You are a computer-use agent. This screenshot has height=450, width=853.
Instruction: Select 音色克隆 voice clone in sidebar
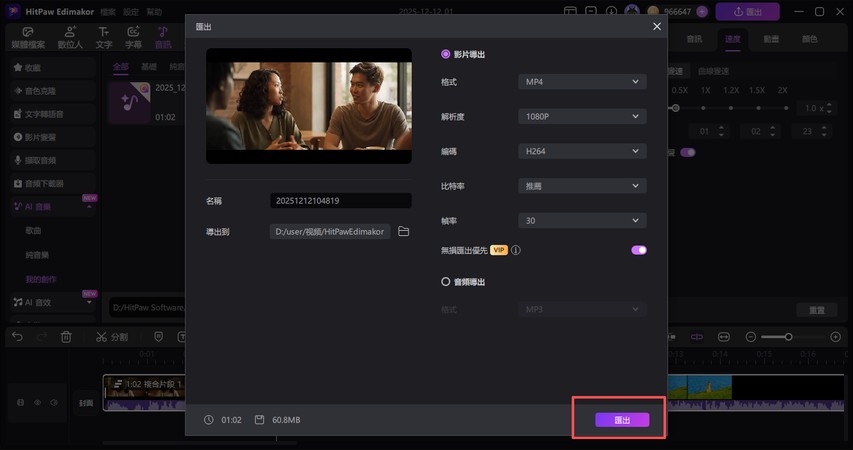tap(52, 91)
